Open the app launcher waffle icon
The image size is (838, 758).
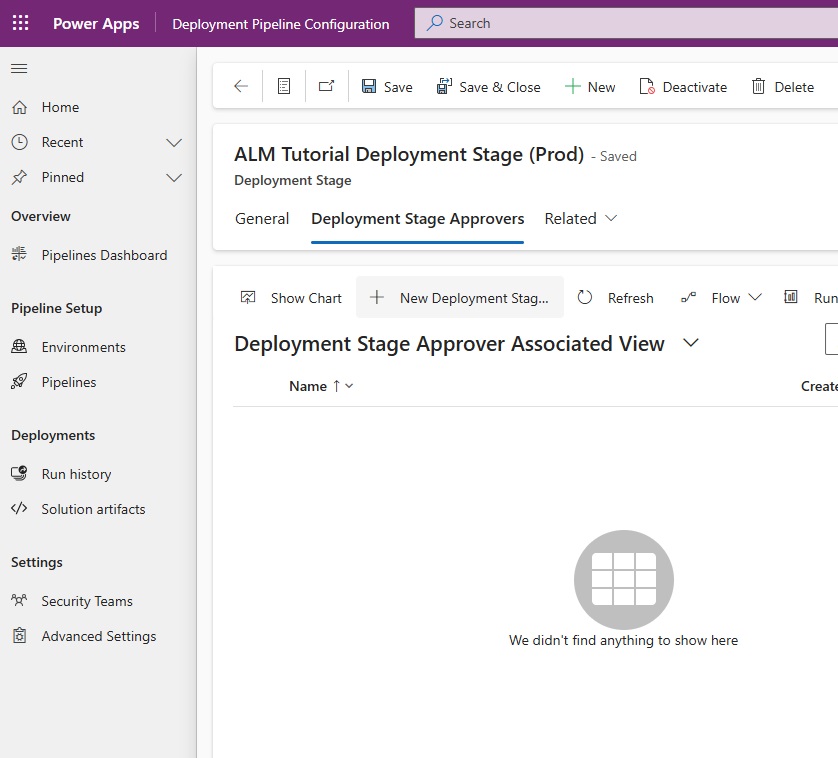[x=20, y=23]
